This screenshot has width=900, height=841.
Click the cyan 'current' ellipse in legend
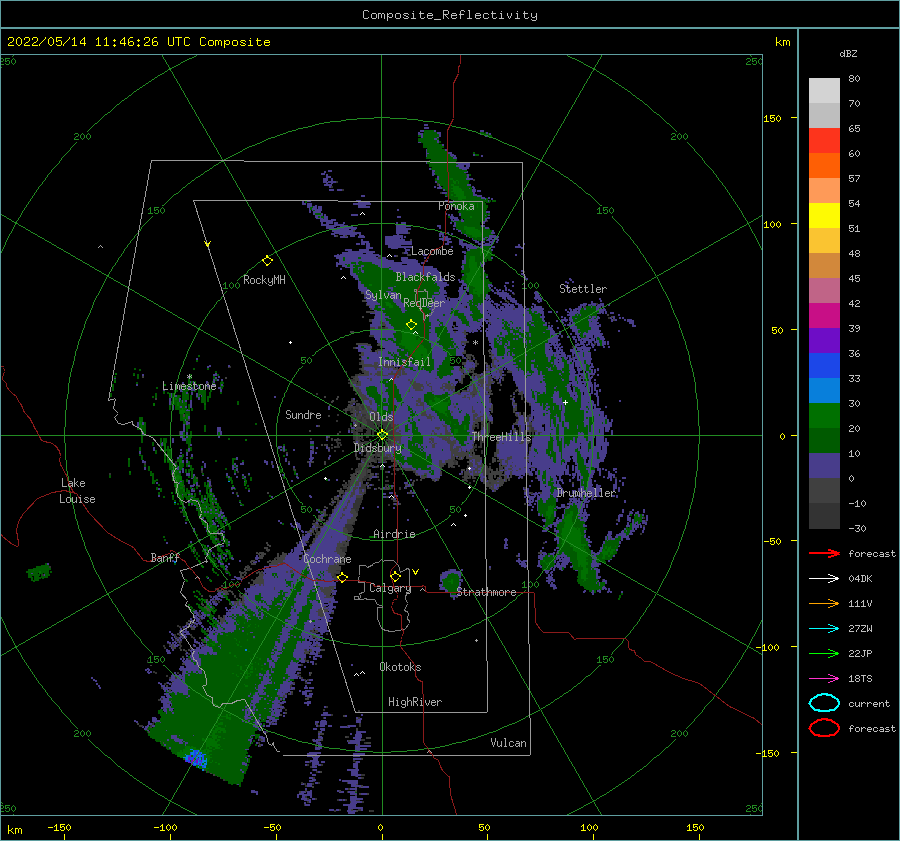[824, 703]
